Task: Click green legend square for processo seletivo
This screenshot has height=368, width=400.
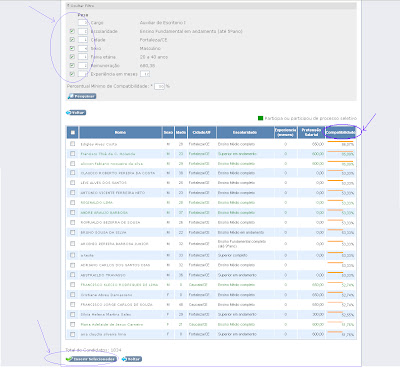Action: tap(260, 118)
